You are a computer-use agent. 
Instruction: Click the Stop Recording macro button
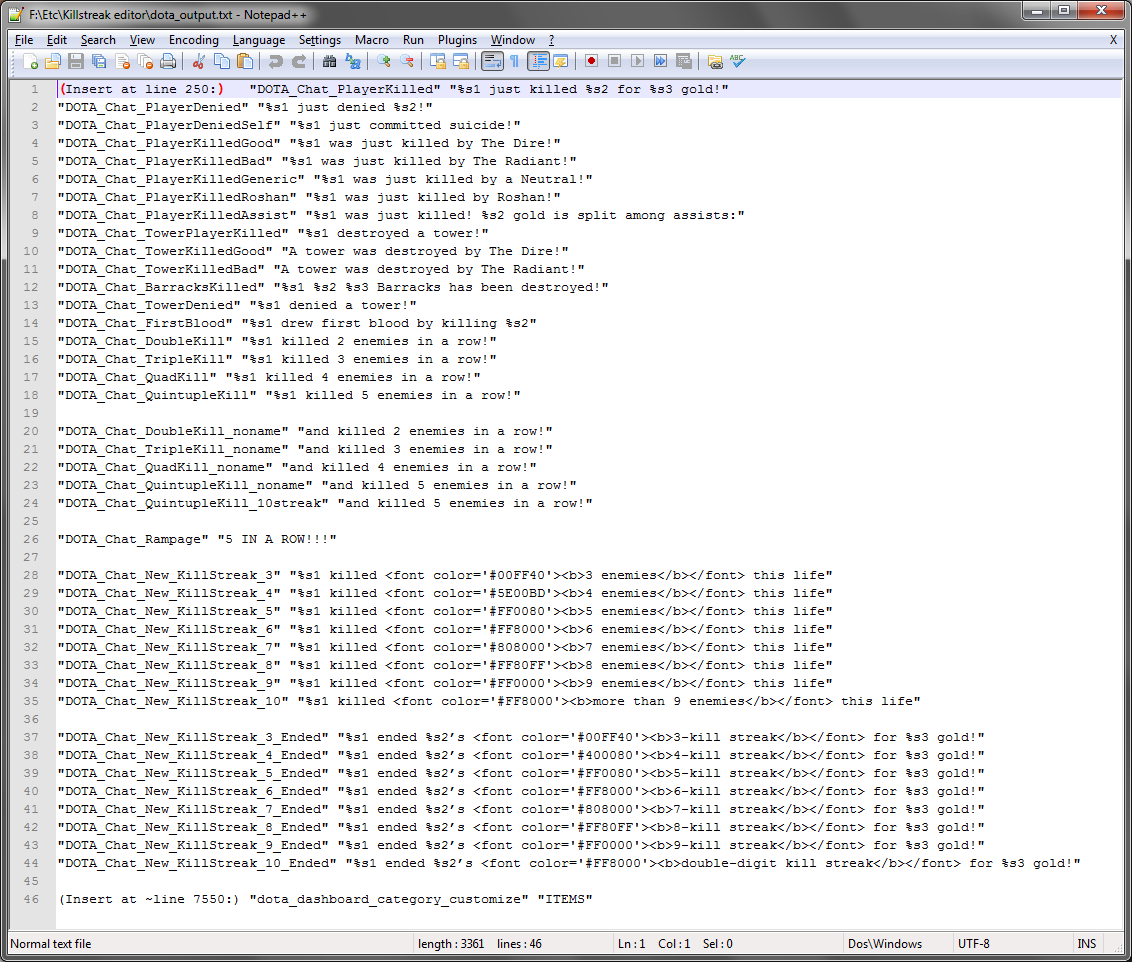coord(614,61)
